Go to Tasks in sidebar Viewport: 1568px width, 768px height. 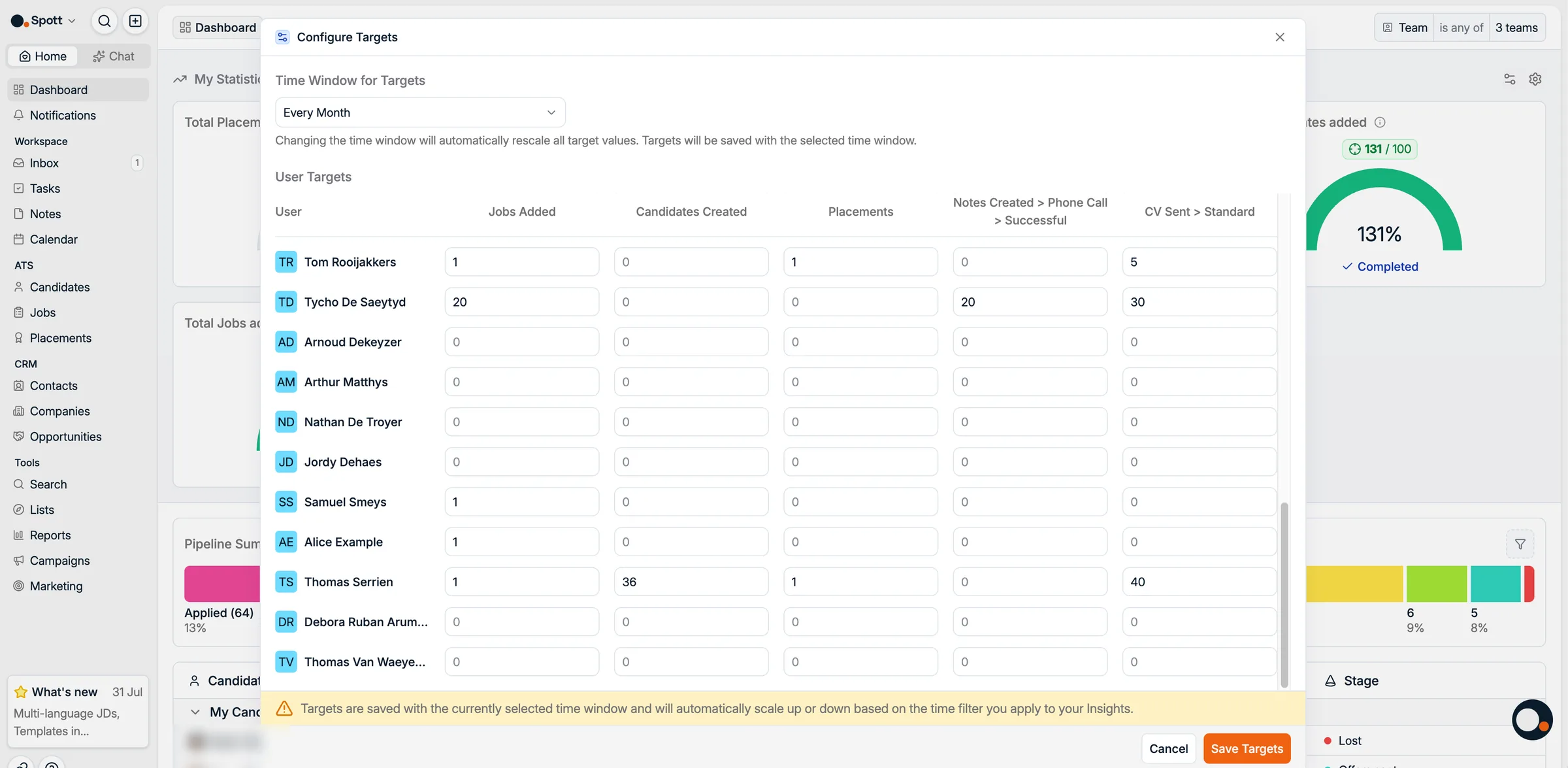click(78, 188)
